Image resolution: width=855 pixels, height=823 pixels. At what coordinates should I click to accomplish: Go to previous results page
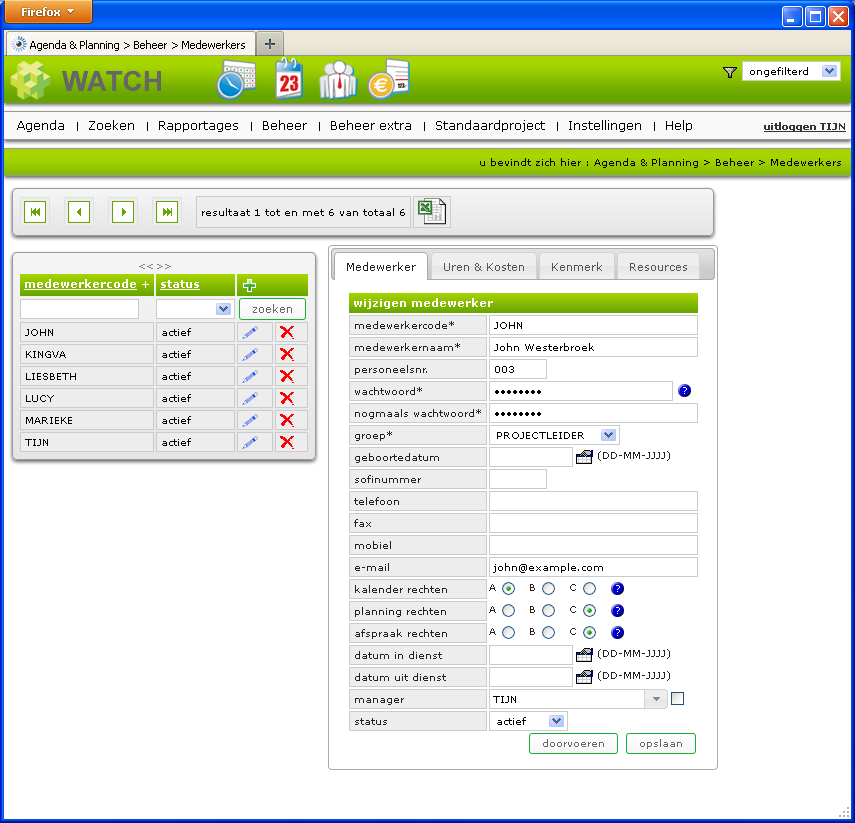[79, 212]
